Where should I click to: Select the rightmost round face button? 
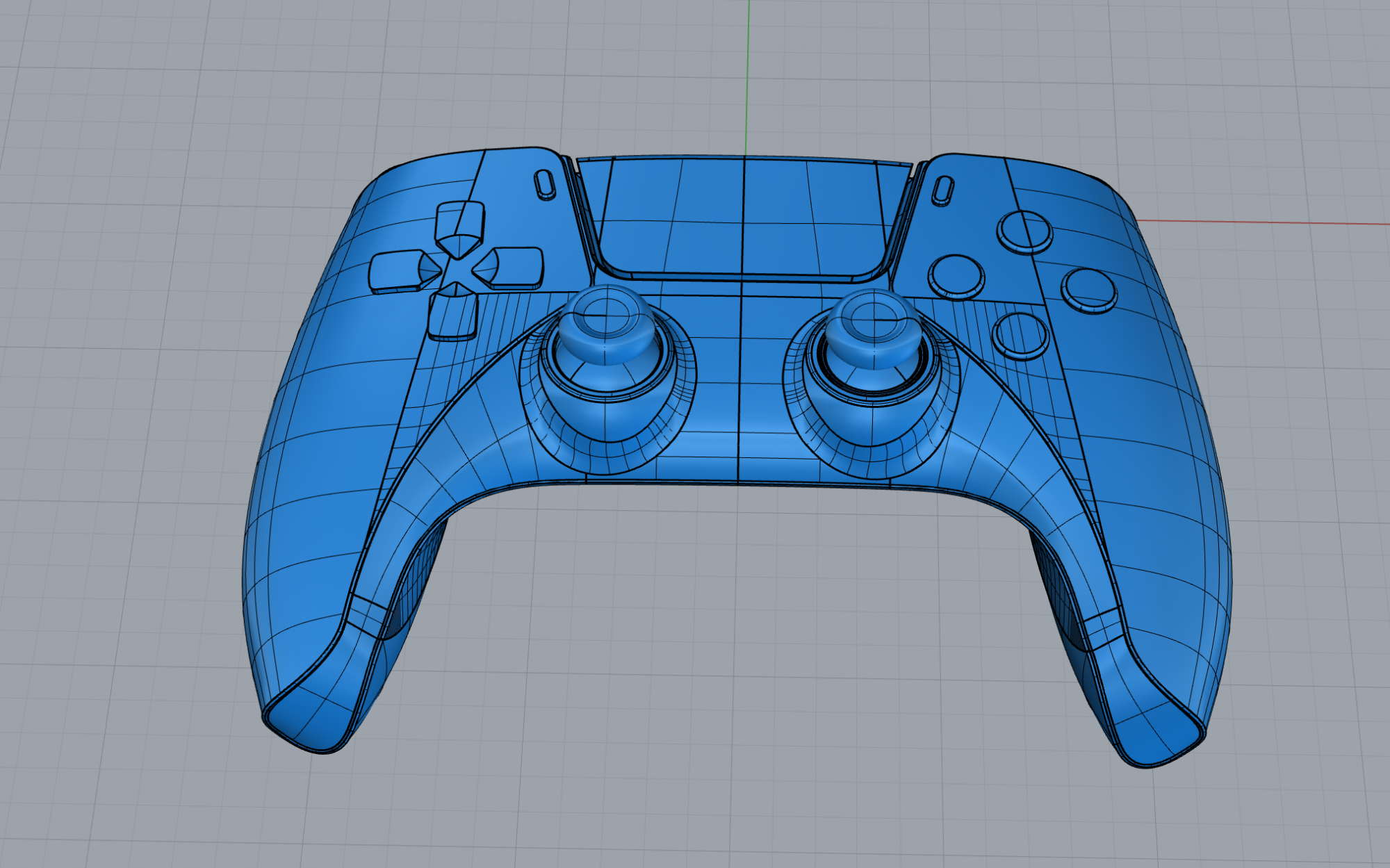[x=1088, y=290]
